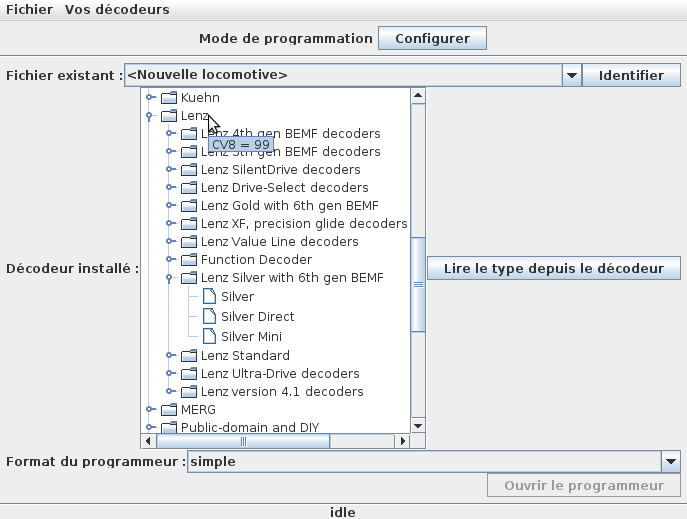The width and height of the screenshot is (687, 519).
Task: Click the horizontal scrollbar right arrow
Action: click(x=402, y=441)
